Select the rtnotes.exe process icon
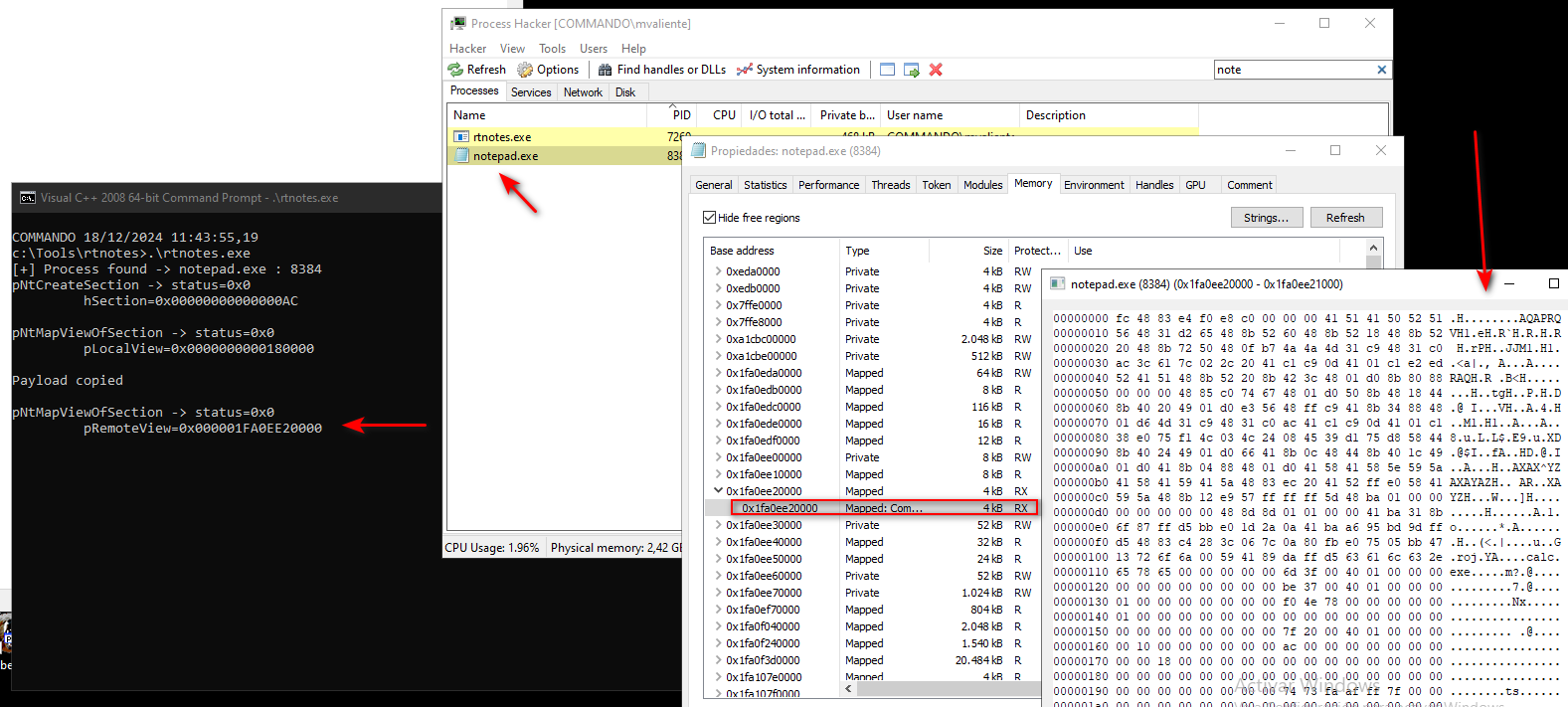This screenshot has height=707, width=1568. (x=461, y=137)
